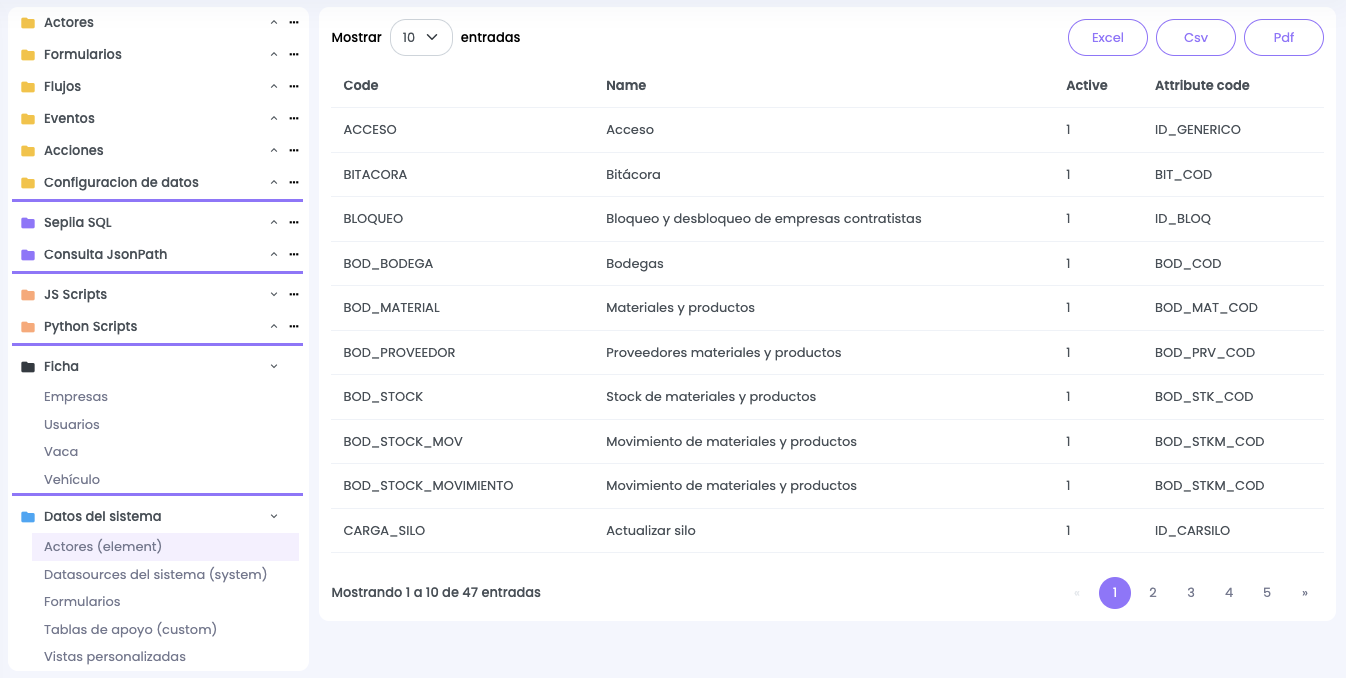
Task: Click the ID_GENERICO attribute cell
Action: tap(1198, 130)
